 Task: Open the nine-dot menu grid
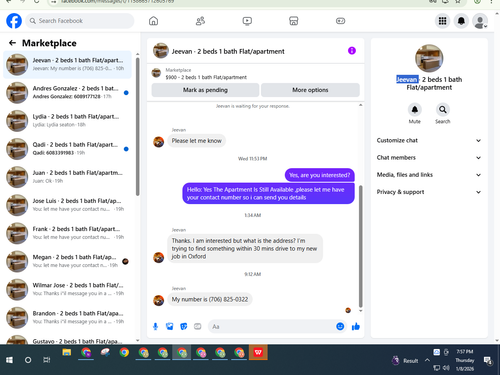click(442, 21)
